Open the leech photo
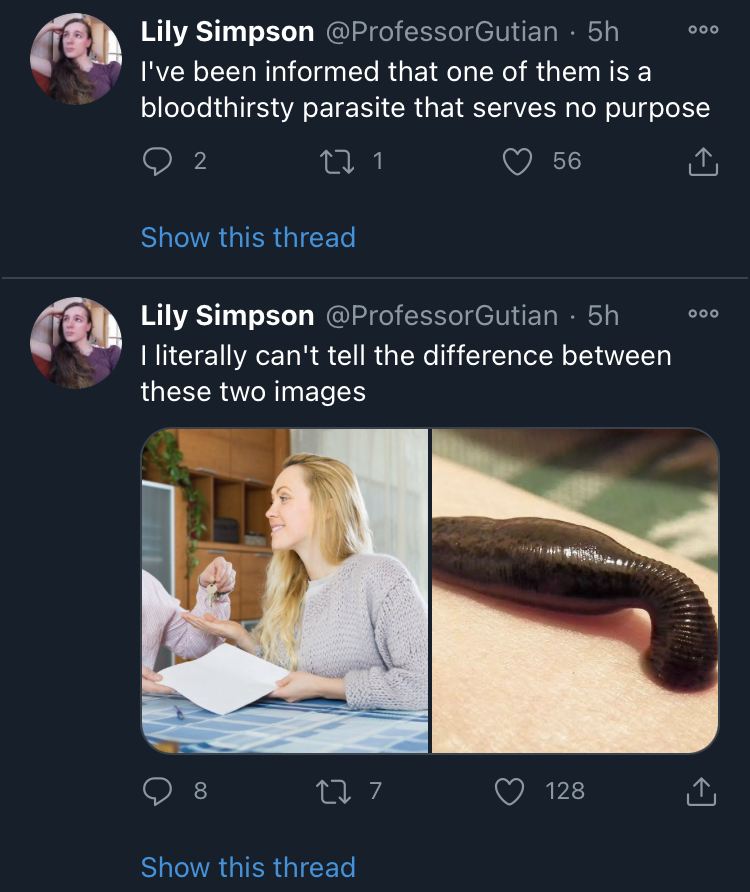Viewport: 750px width, 892px height. (575, 590)
